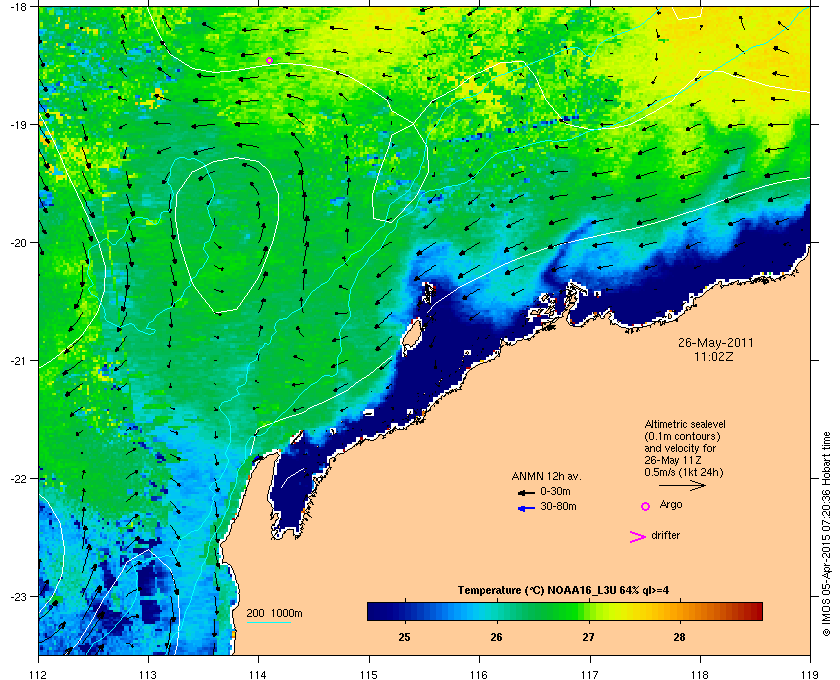Click the Argo legend label
Screen dimensions: 840x680
click(x=671, y=505)
